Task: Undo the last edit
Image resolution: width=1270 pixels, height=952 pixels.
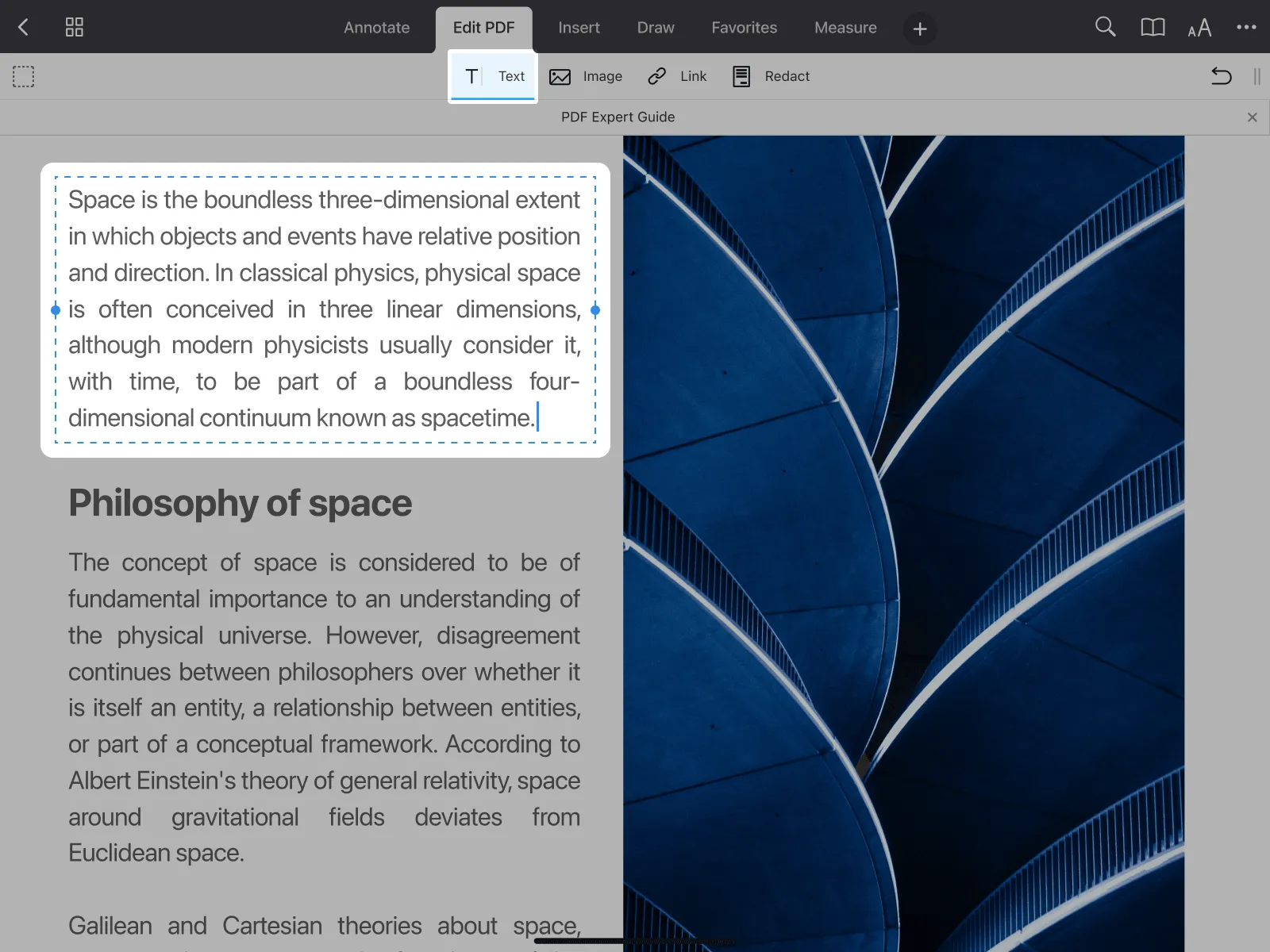Action: 1221,76
